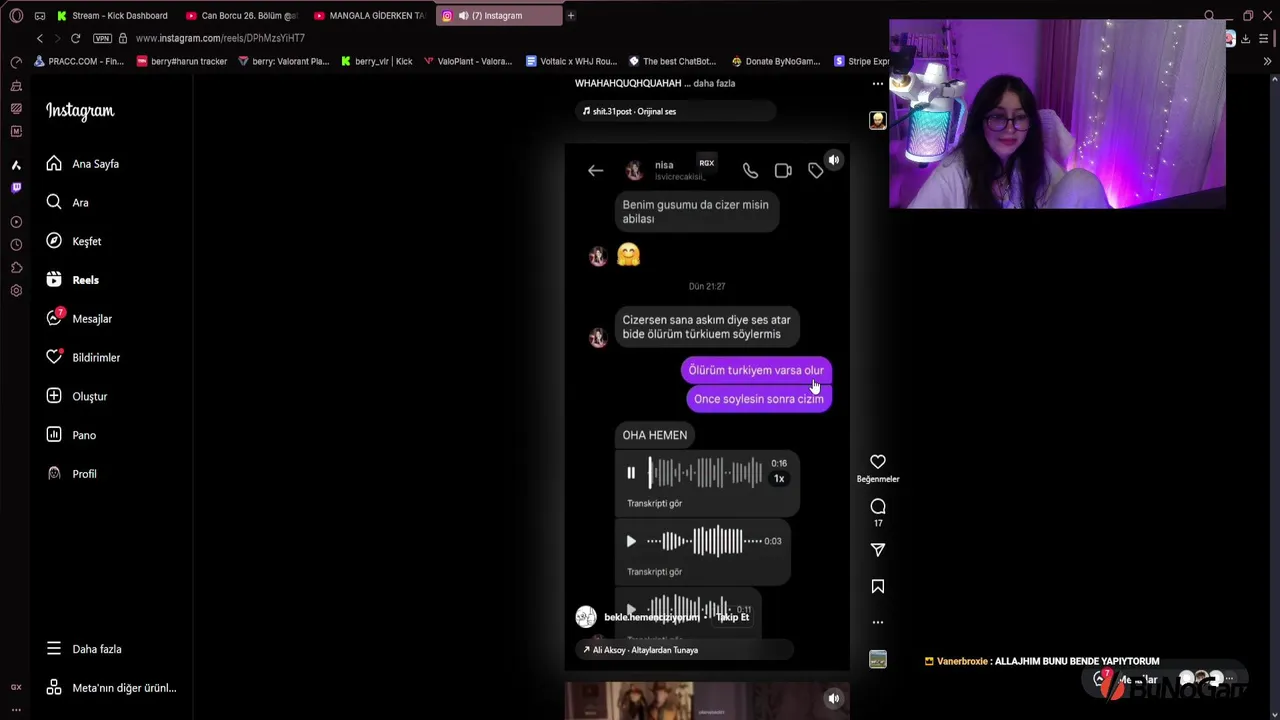This screenshot has height=720, width=1280.
Task: Share the reel with paper plane icon
Action: (877, 550)
